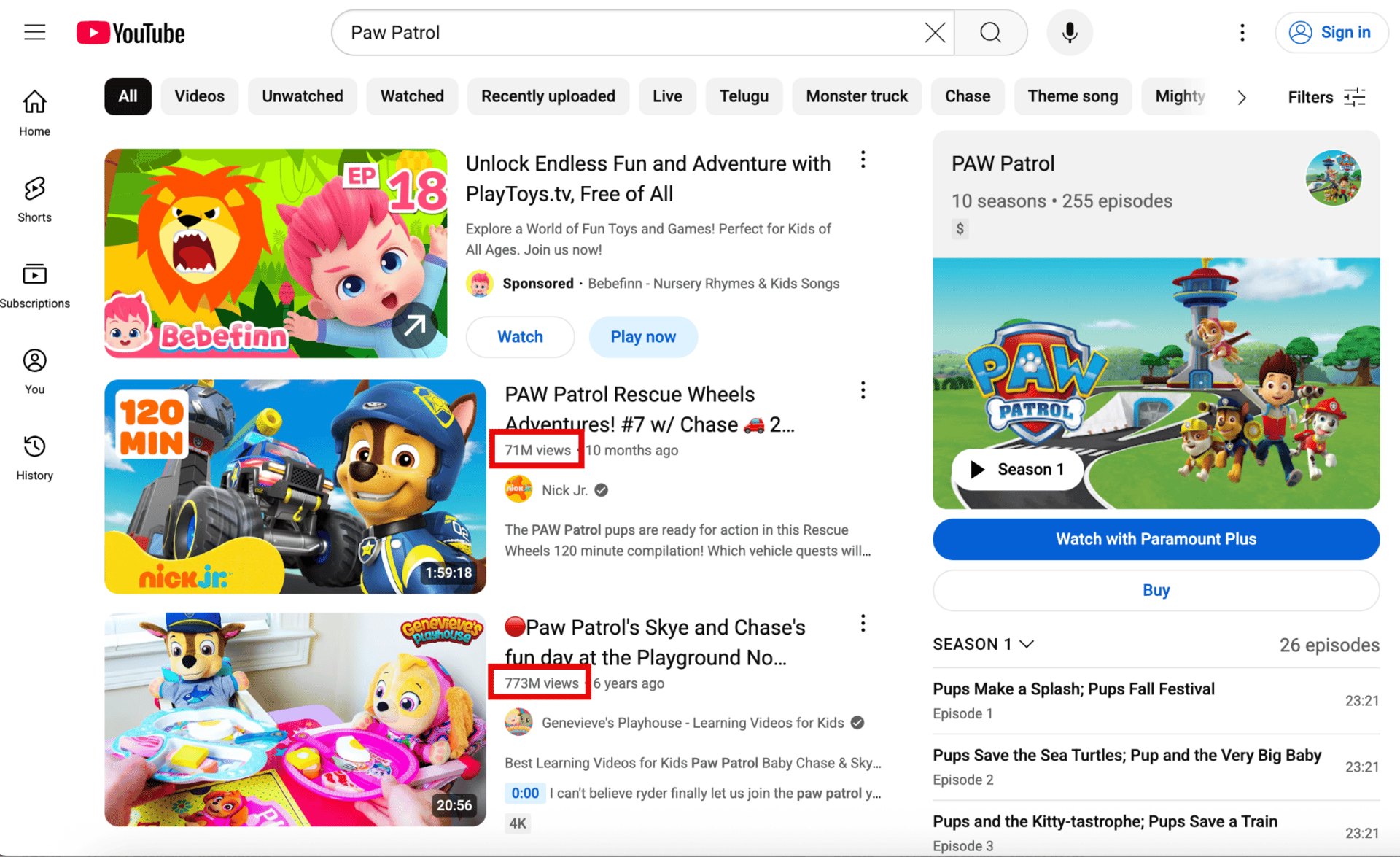Open the You page in sidebar
The height and width of the screenshot is (857, 1400).
click(34, 371)
